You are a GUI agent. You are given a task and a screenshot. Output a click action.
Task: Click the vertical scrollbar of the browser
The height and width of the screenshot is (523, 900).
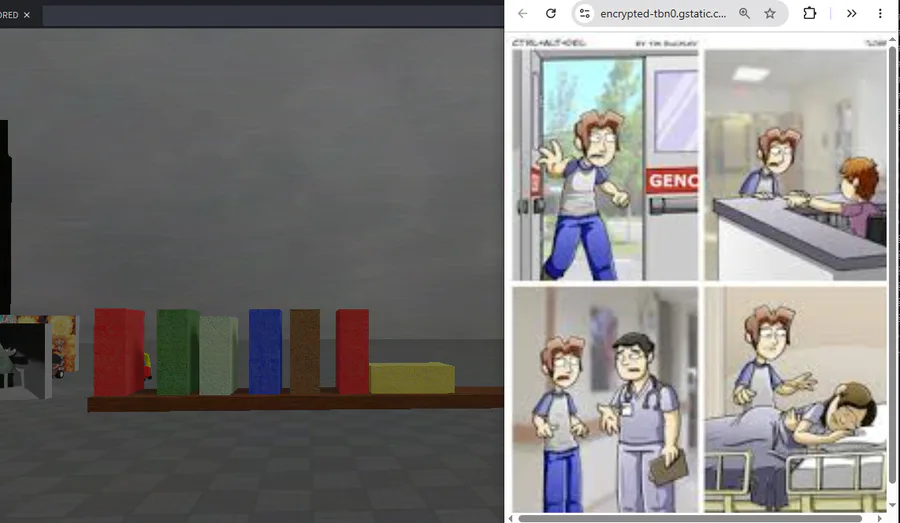(892, 264)
